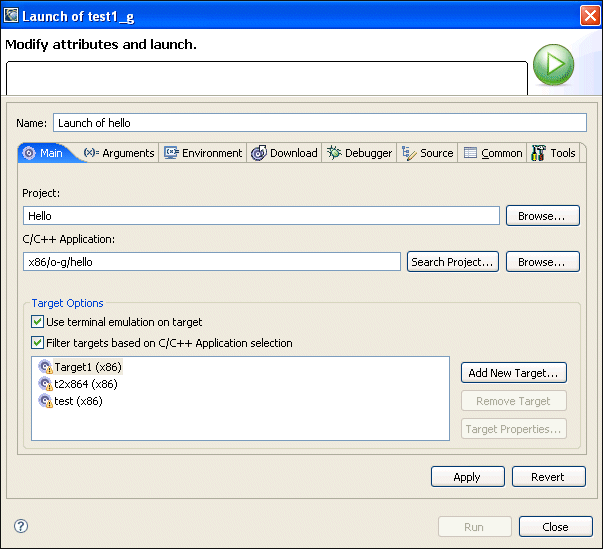
Task: Click the t2x864 (x86) target icon
Action: coord(45,384)
